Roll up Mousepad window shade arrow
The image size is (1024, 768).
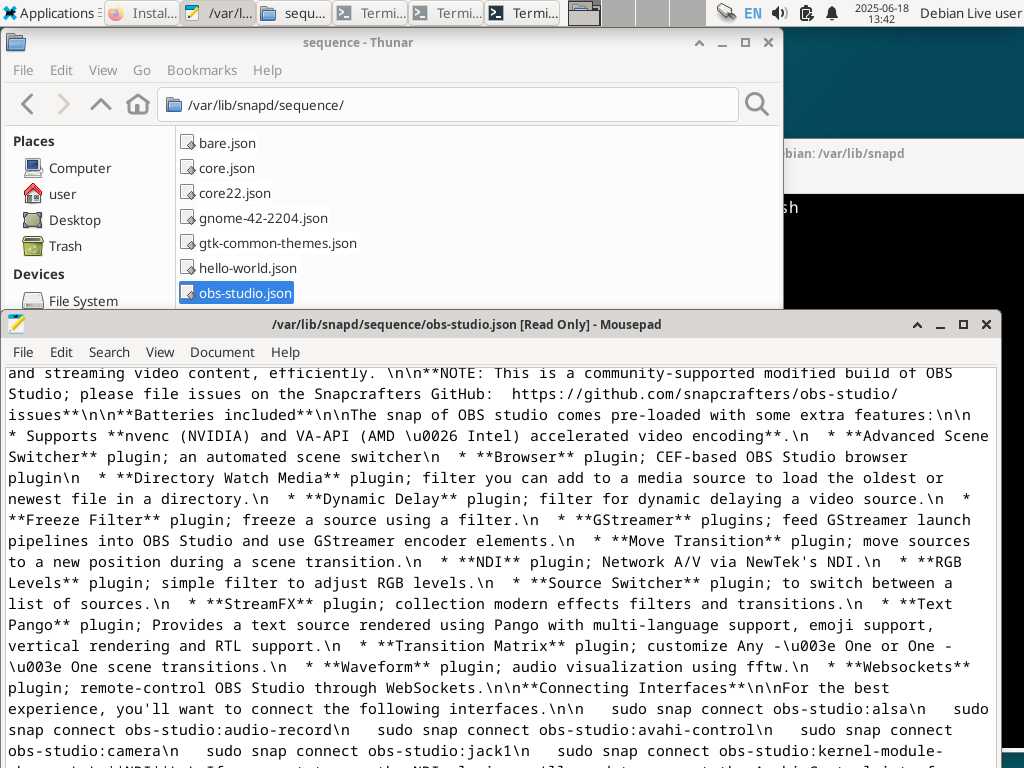tap(918, 325)
